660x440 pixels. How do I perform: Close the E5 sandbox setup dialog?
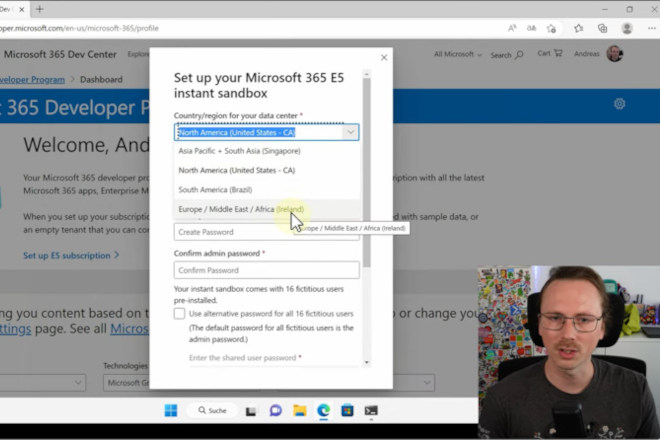pos(384,58)
